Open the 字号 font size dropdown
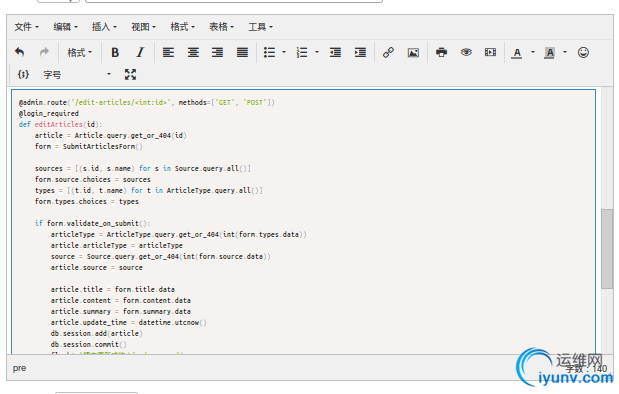Image resolution: width=619 pixels, height=394 pixels. coord(77,74)
